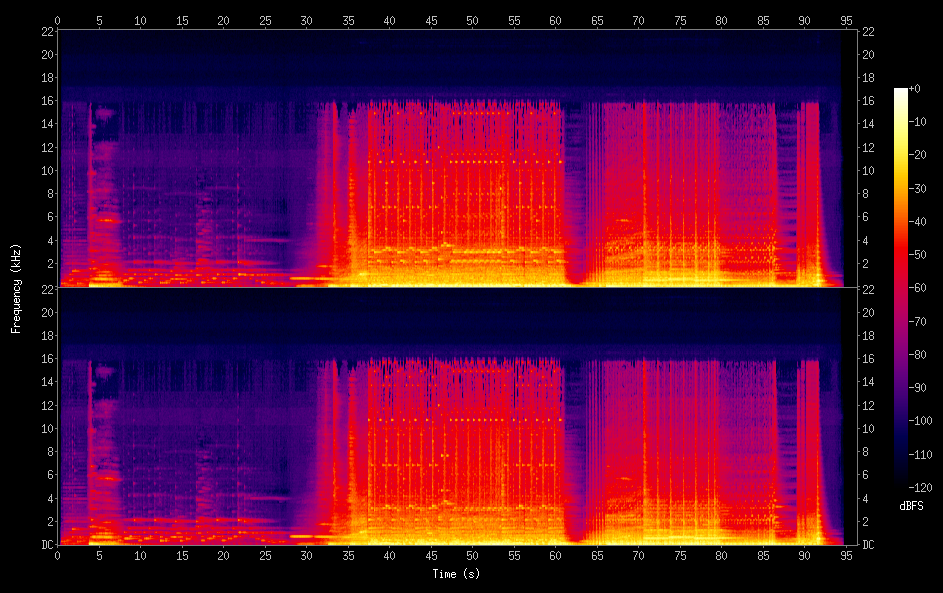Image resolution: width=943 pixels, height=593 pixels.
Task: Click the DC label on the bottom channel's left axis
Action: point(44,545)
